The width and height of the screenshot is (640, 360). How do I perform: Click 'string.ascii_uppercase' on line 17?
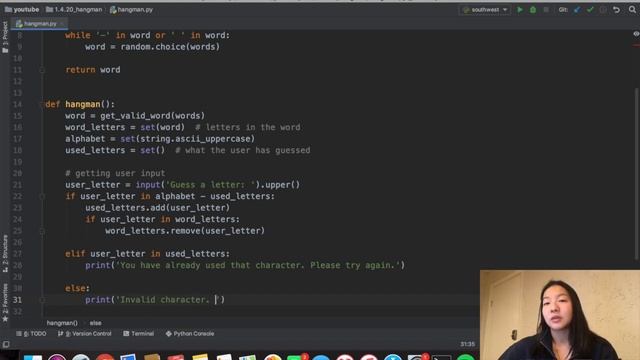pos(196,139)
